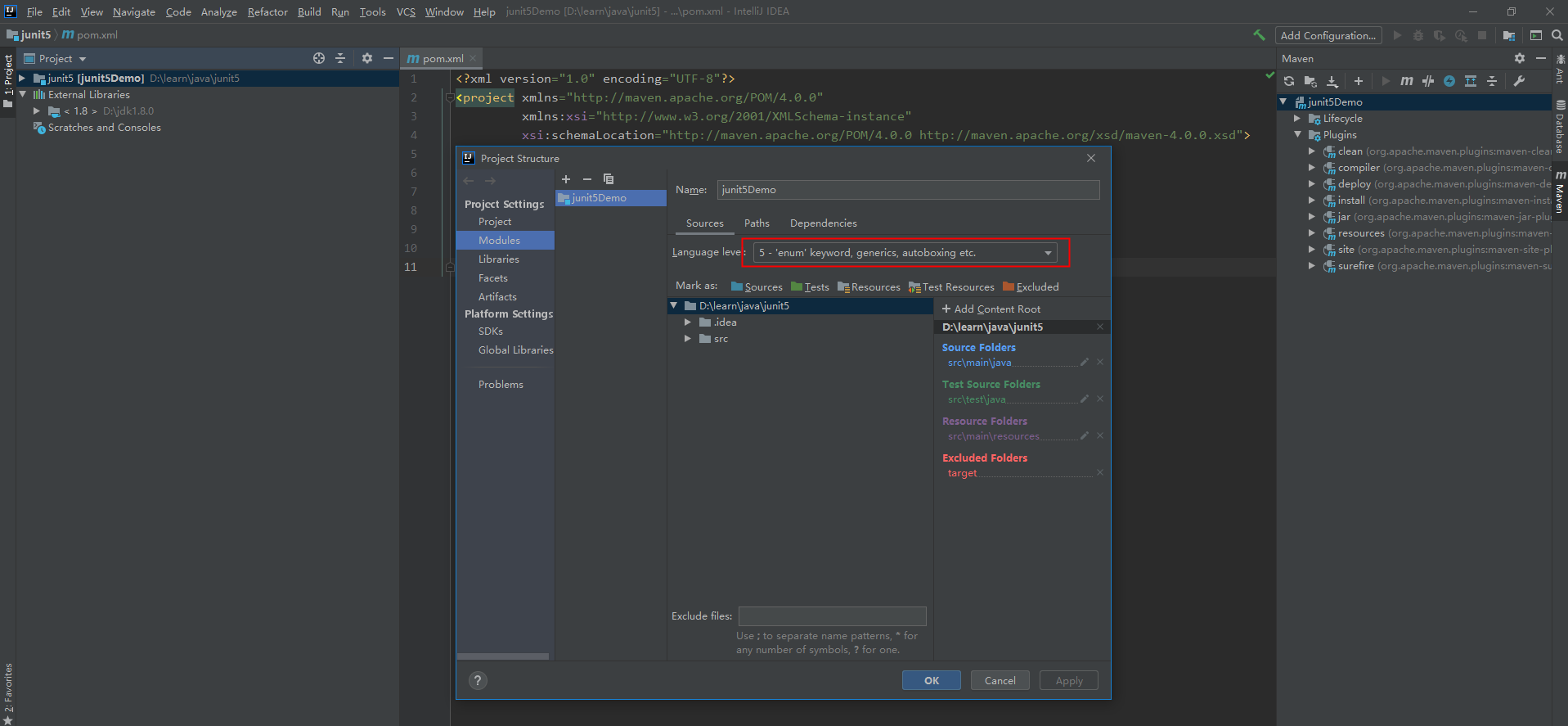Click Execute Maven Goal 'm' icon
Screen dimensions: 1568x726
tap(1407, 81)
